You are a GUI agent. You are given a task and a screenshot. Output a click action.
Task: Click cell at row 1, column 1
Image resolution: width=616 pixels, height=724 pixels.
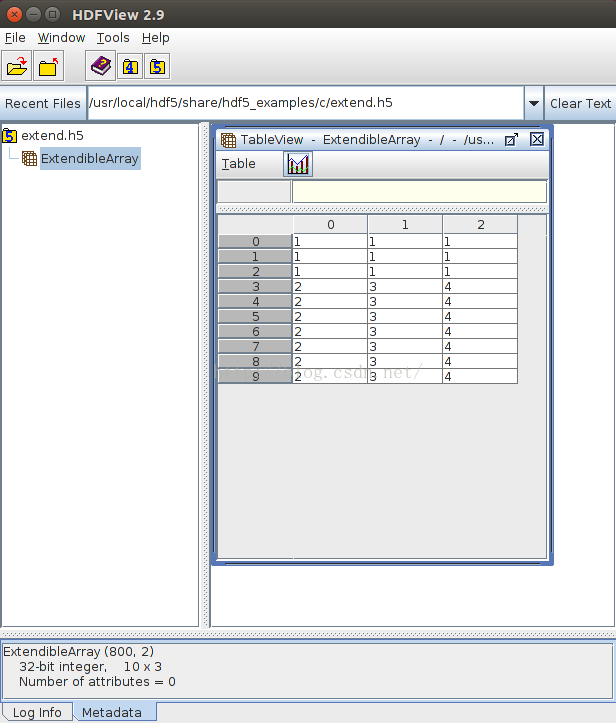pyautogui.click(x=405, y=257)
